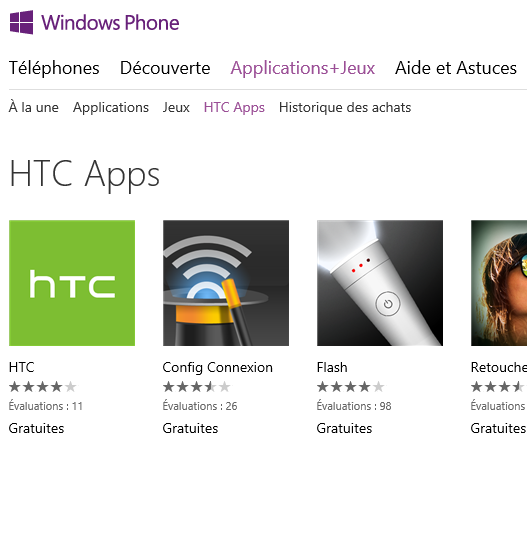
Task: Click the Windows Phone logo icon
Action: (x=21, y=23)
